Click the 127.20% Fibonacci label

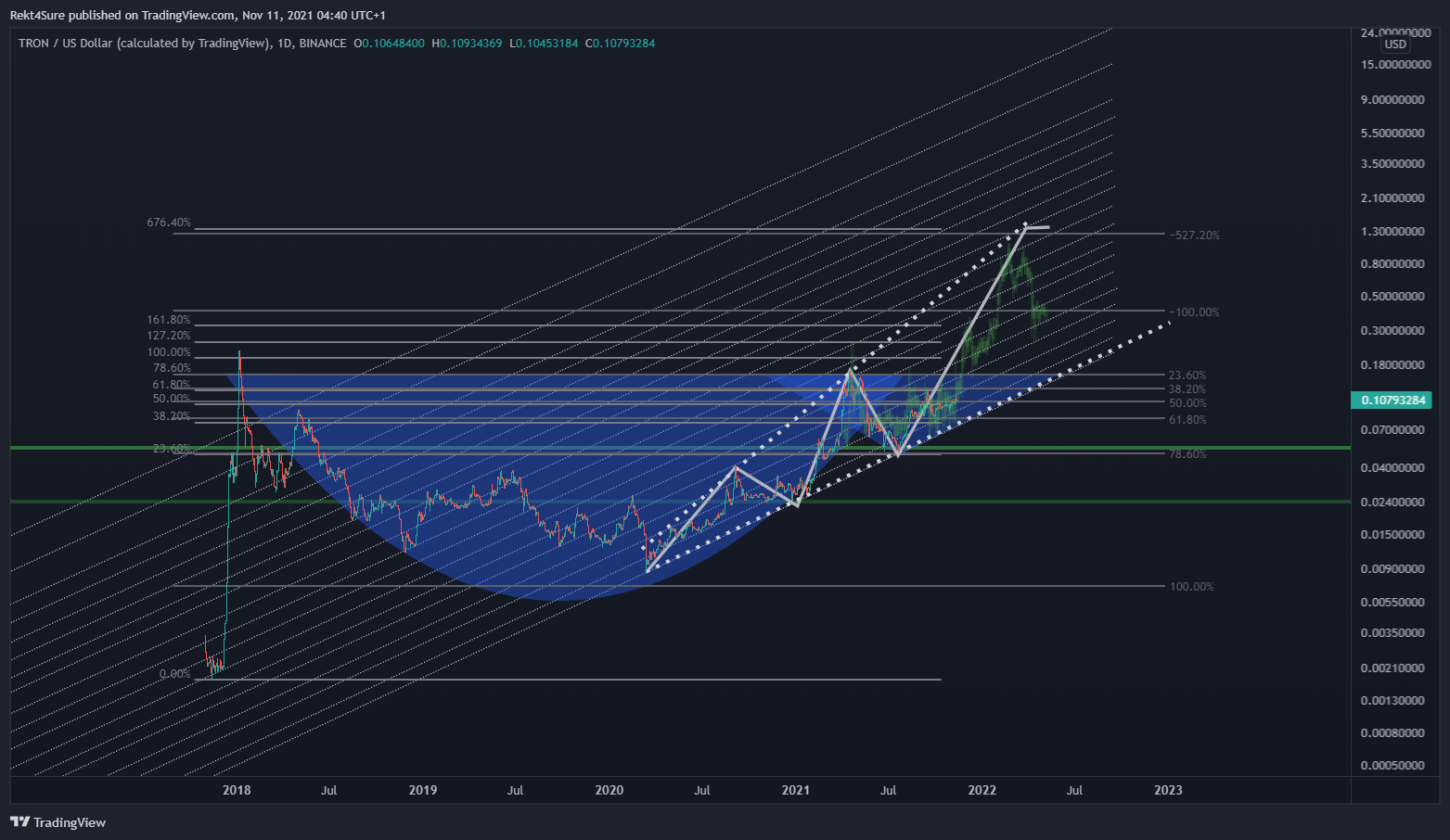169,336
